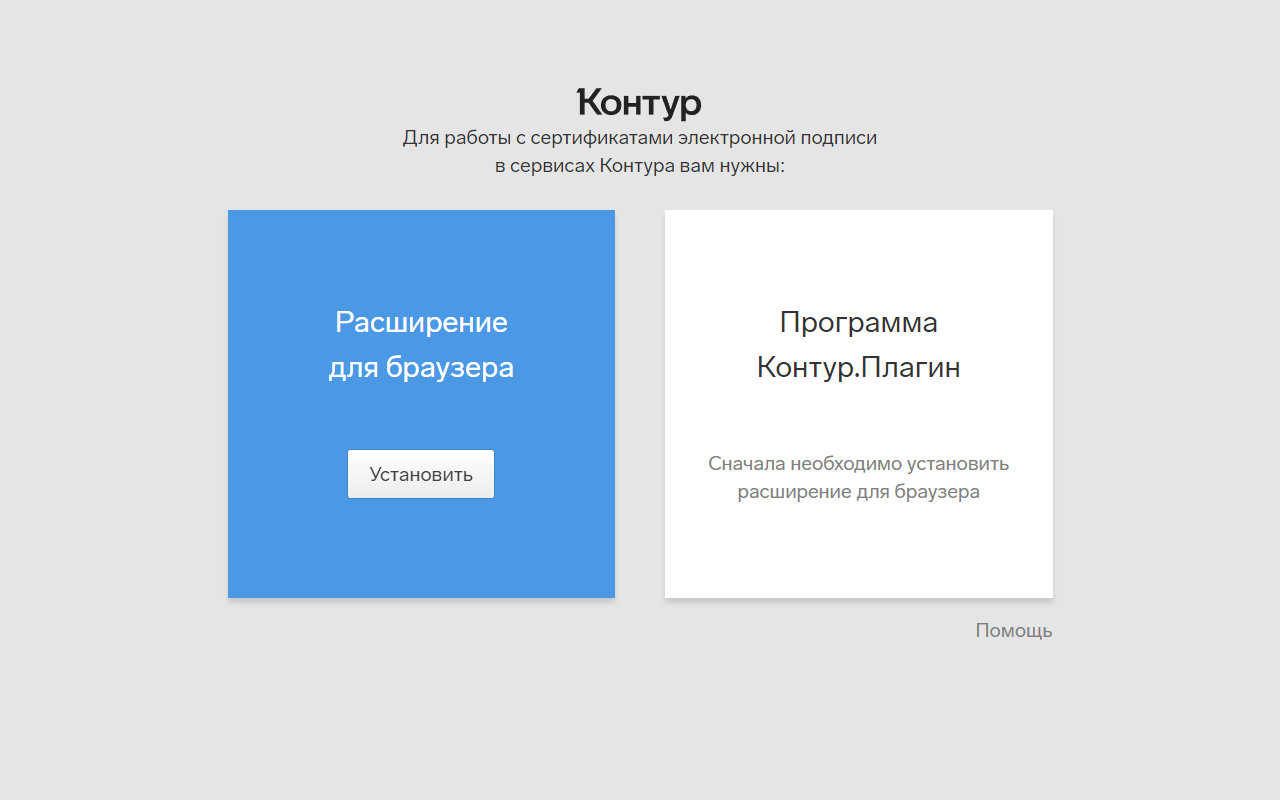
Task: Click the phrase для браузера on the blue card
Action: tap(421, 366)
